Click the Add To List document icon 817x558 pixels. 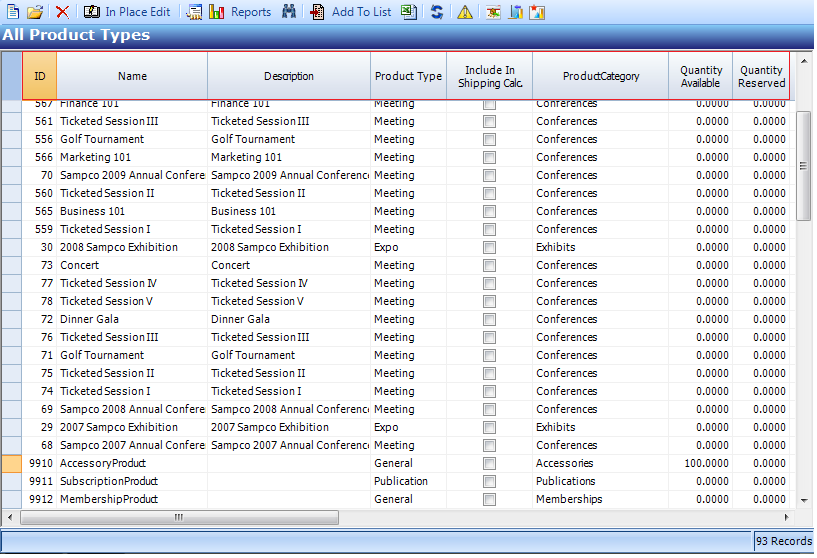[x=317, y=11]
